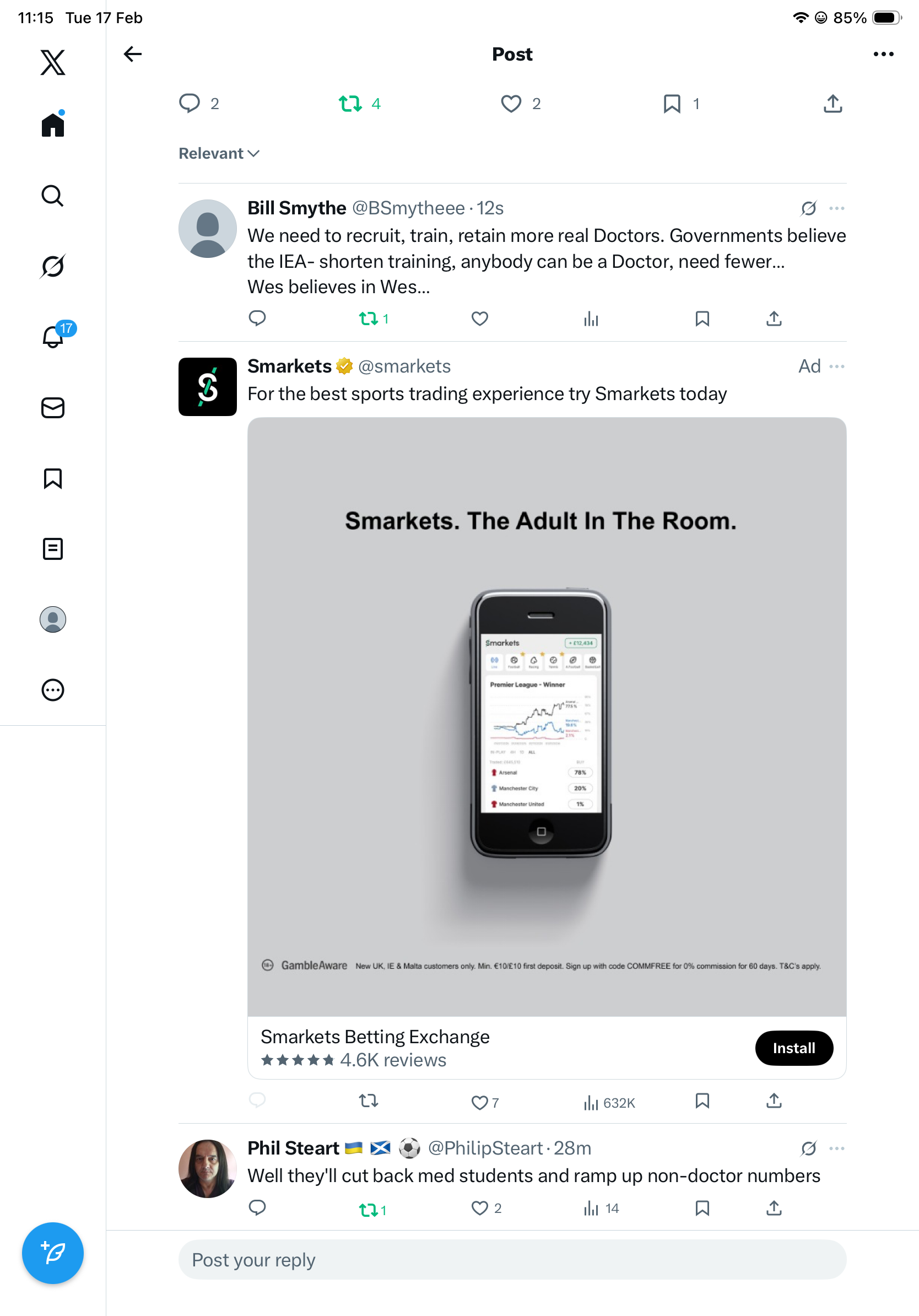
Task: Install the Smarkets Betting Exchange app
Action: pyautogui.click(x=793, y=1048)
